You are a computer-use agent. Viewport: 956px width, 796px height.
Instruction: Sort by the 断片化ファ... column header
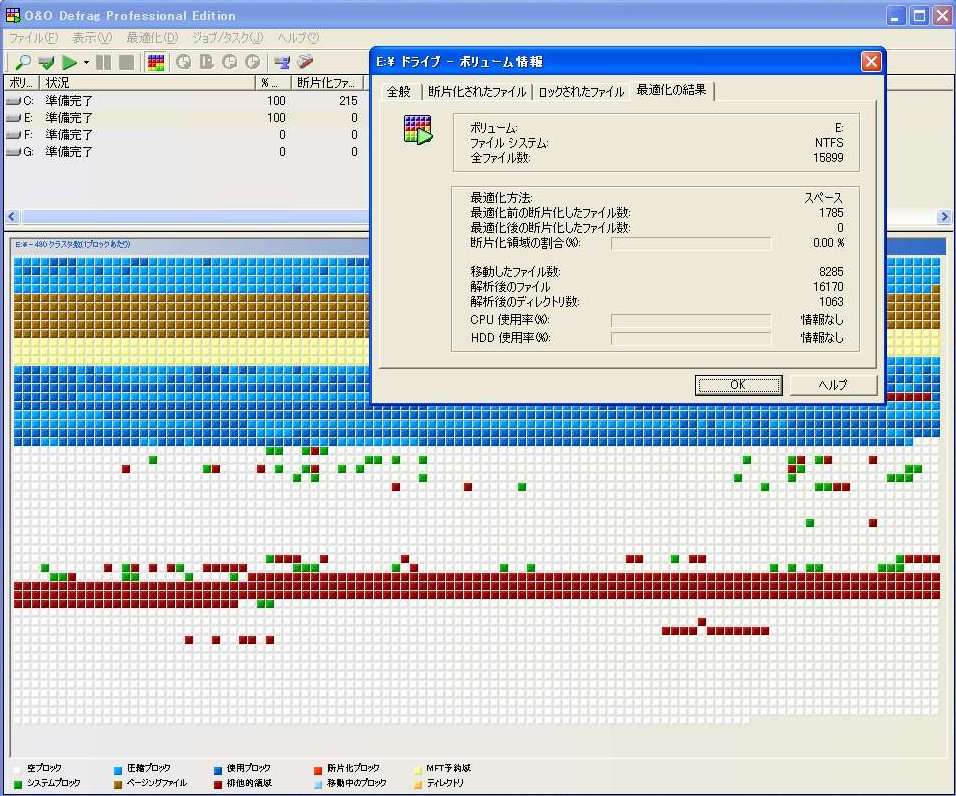coord(327,83)
